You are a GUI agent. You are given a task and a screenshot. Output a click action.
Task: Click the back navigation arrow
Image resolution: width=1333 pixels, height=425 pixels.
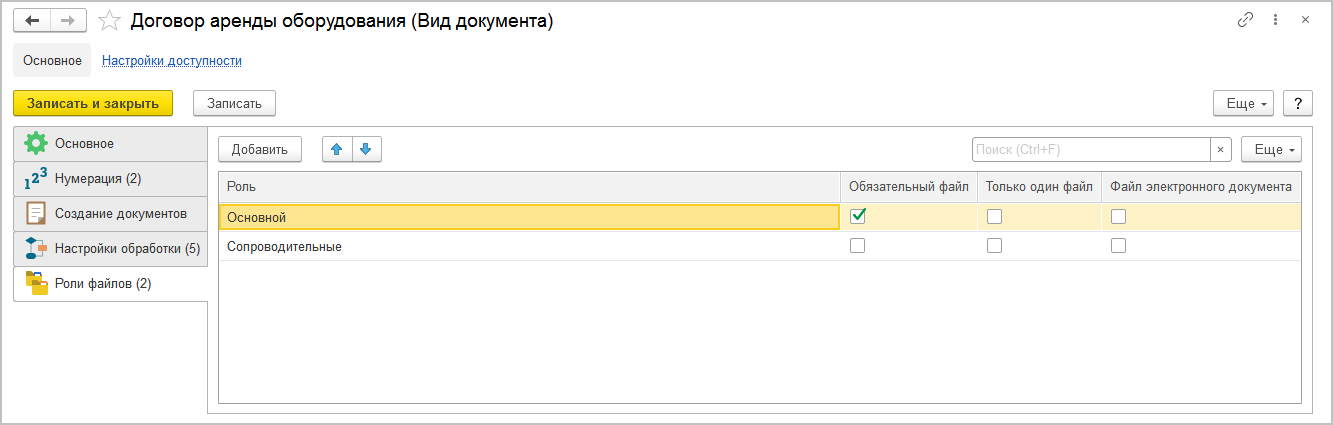[x=32, y=20]
